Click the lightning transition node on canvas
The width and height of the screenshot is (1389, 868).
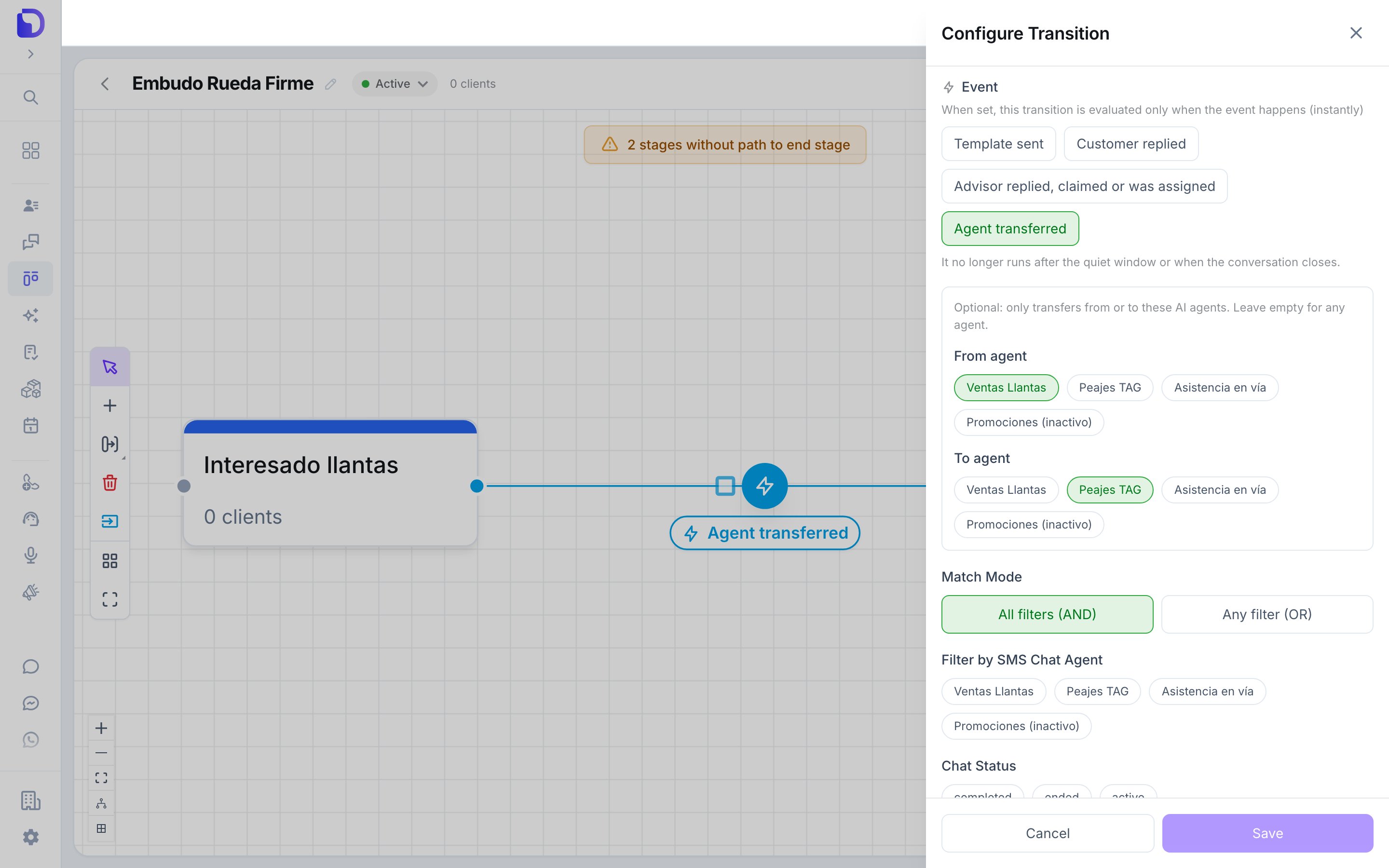[764, 486]
